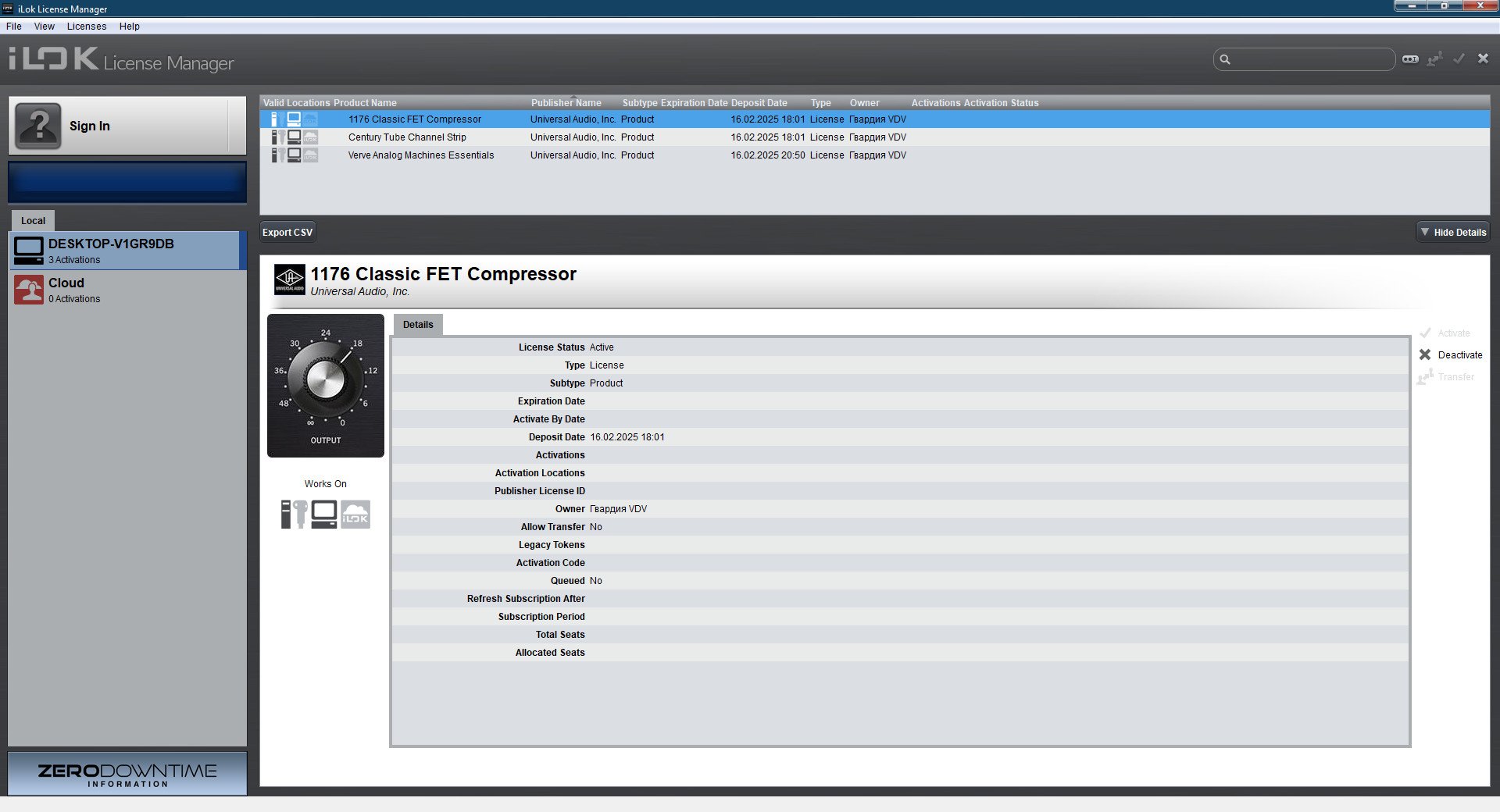1500x812 pixels.
Task: Deactivate the 1176 Classic FET Compressor license
Action: 1451,355
